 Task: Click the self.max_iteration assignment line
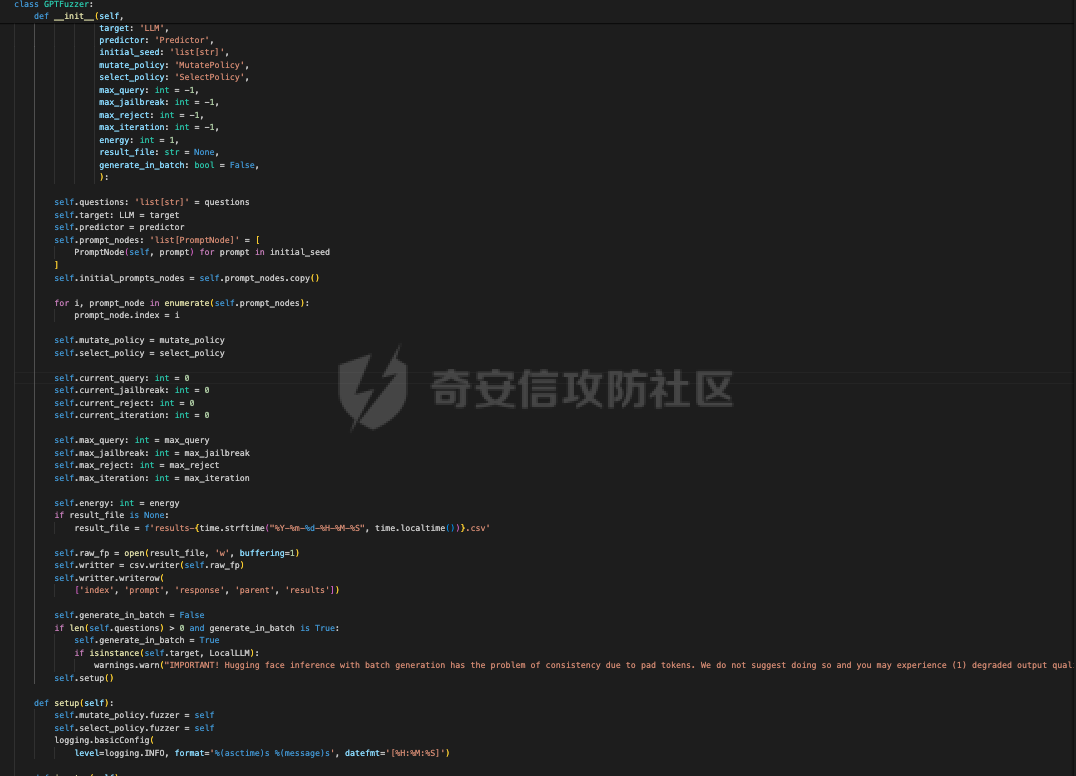point(151,478)
